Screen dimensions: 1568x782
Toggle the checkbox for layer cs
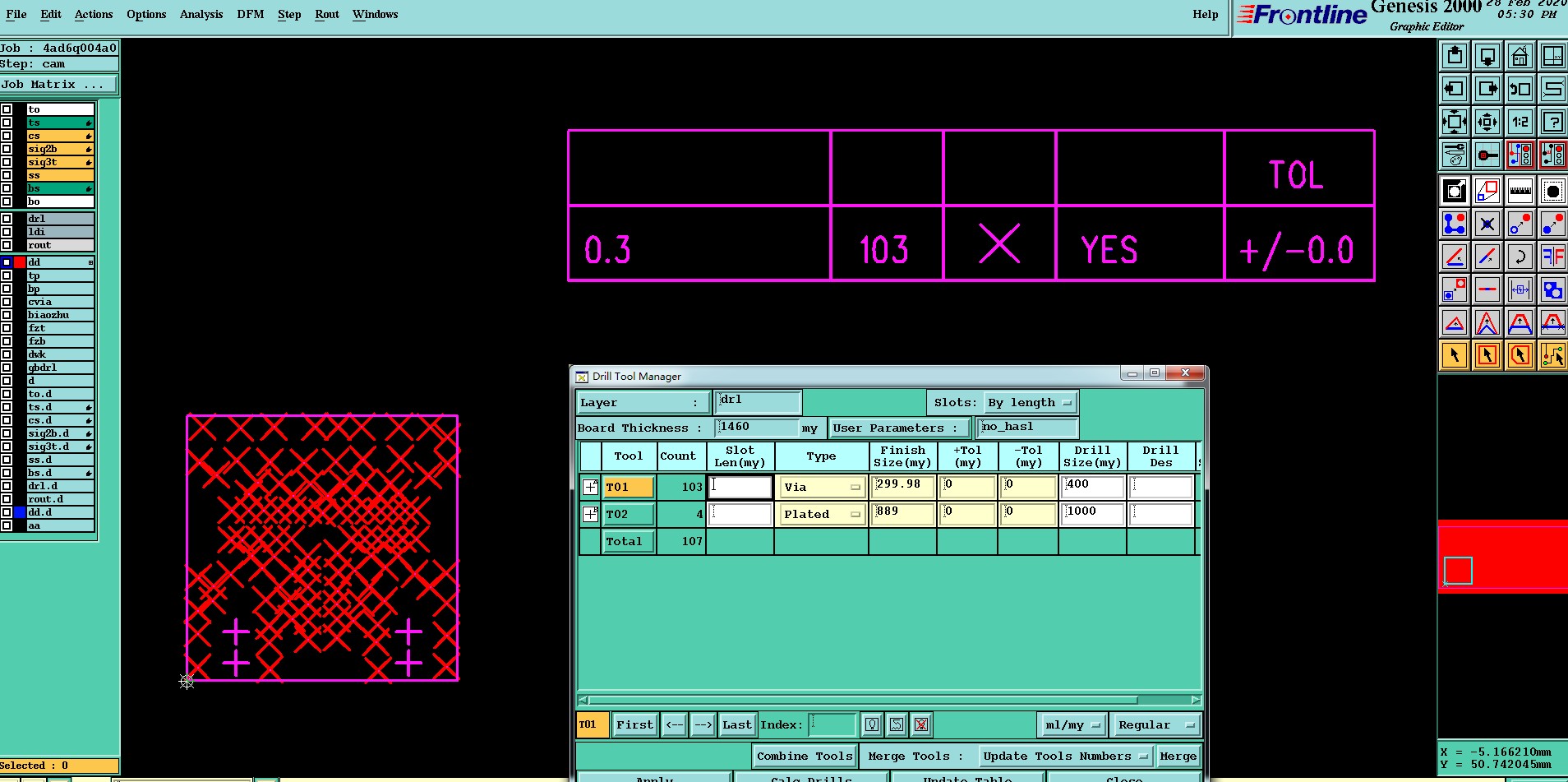(x=7, y=136)
